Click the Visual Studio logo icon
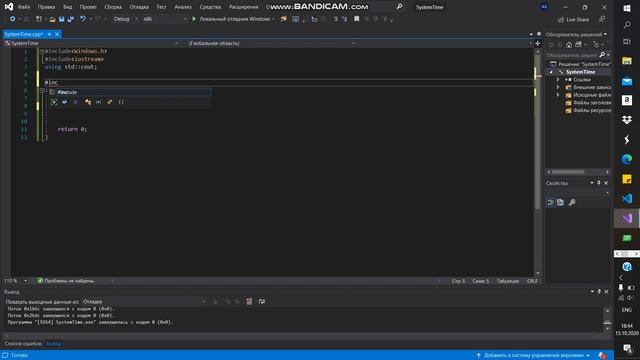 [x=9, y=7]
